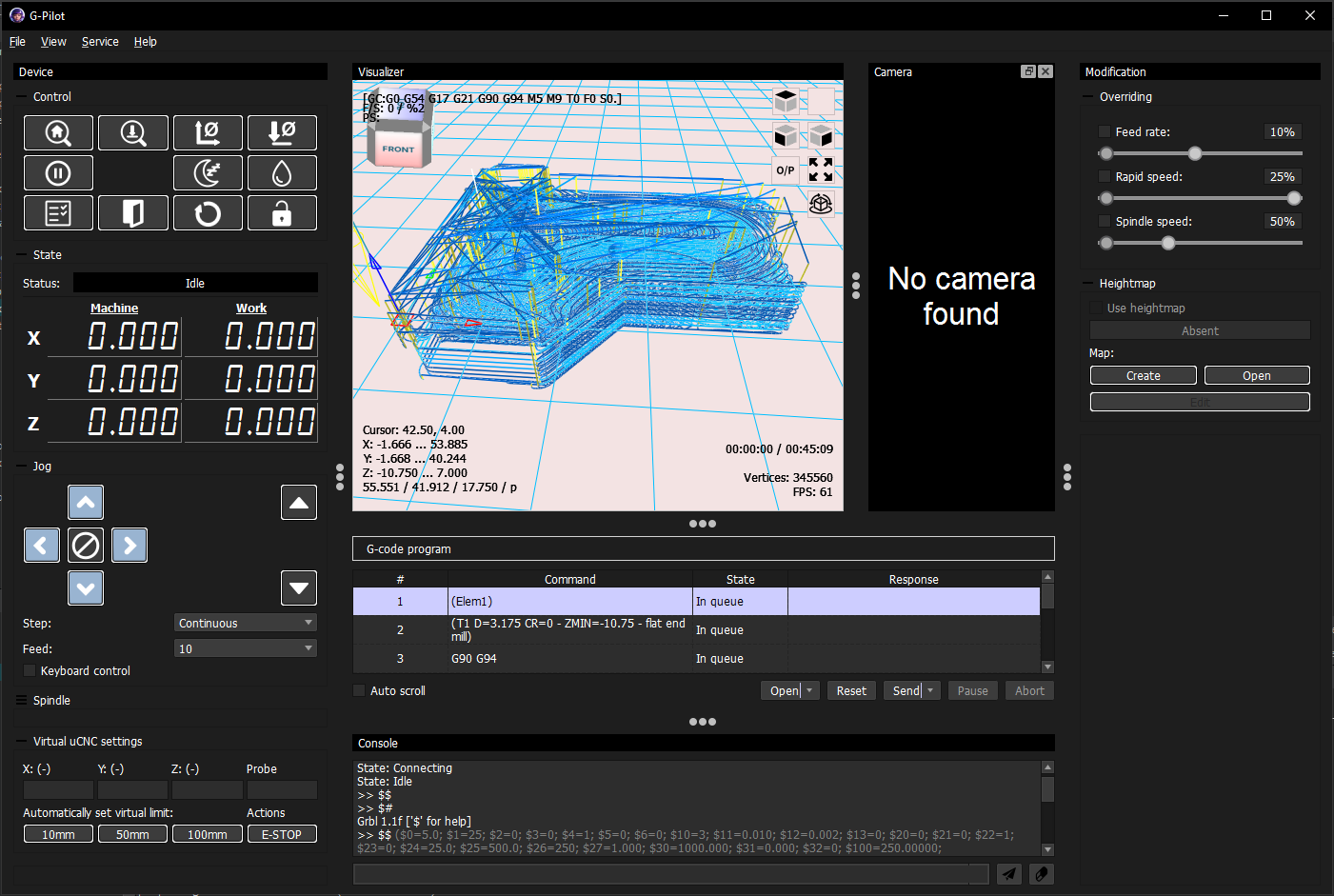Enable the Auto scroll checkbox

tap(359, 691)
